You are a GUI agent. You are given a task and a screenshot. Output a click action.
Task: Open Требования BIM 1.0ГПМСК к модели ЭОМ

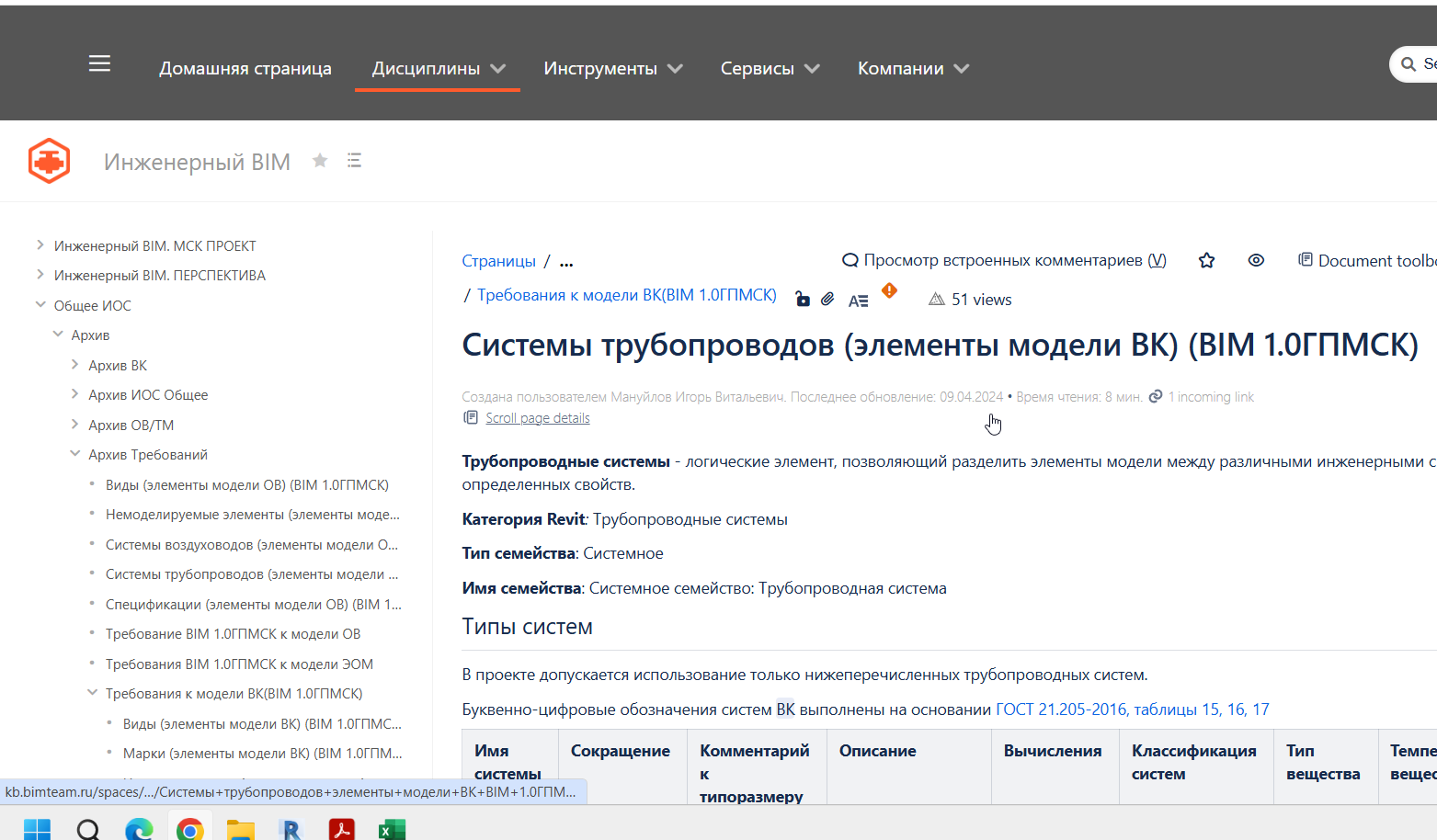pyautogui.click(x=239, y=664)
